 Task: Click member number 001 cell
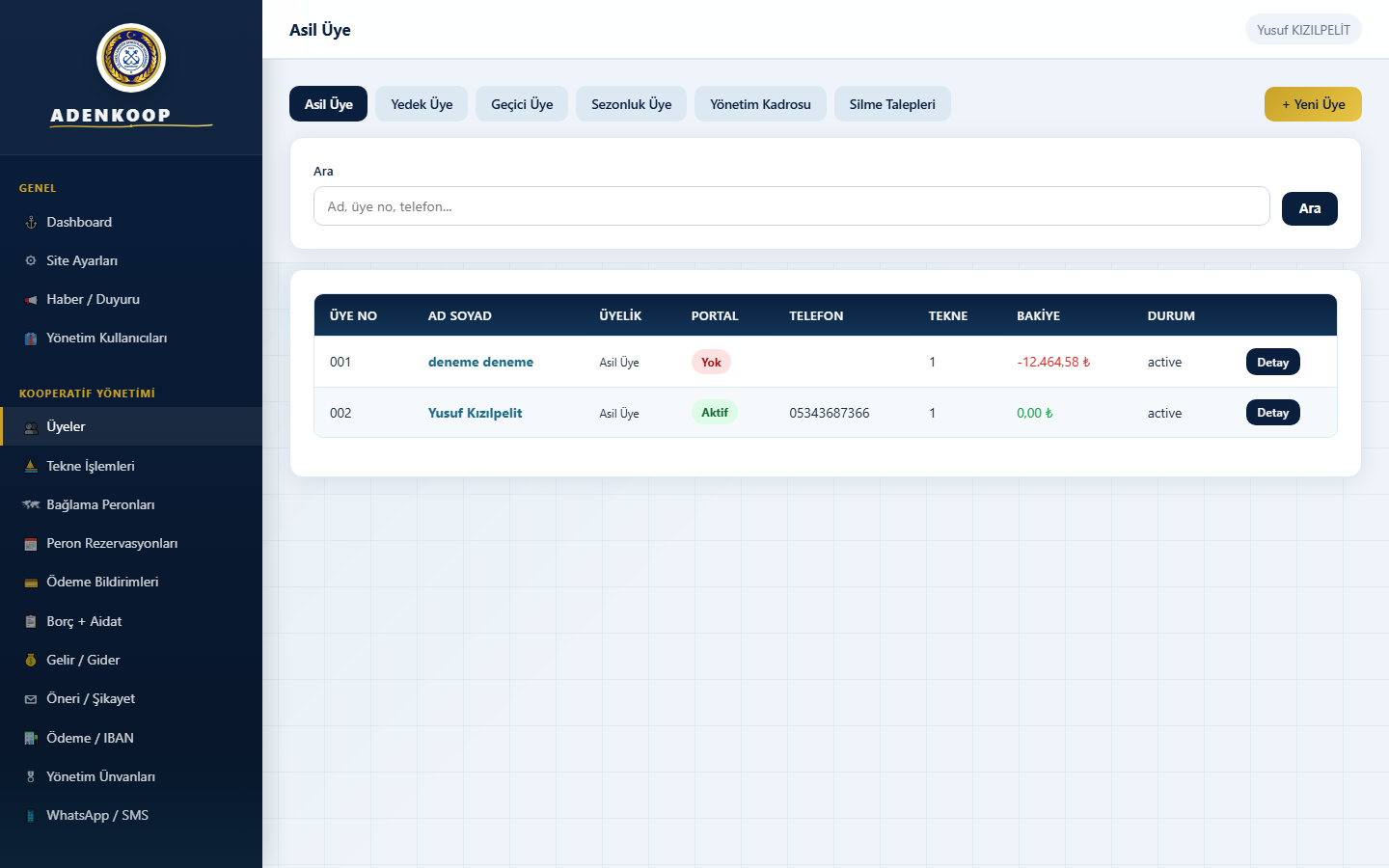[340, 362]
